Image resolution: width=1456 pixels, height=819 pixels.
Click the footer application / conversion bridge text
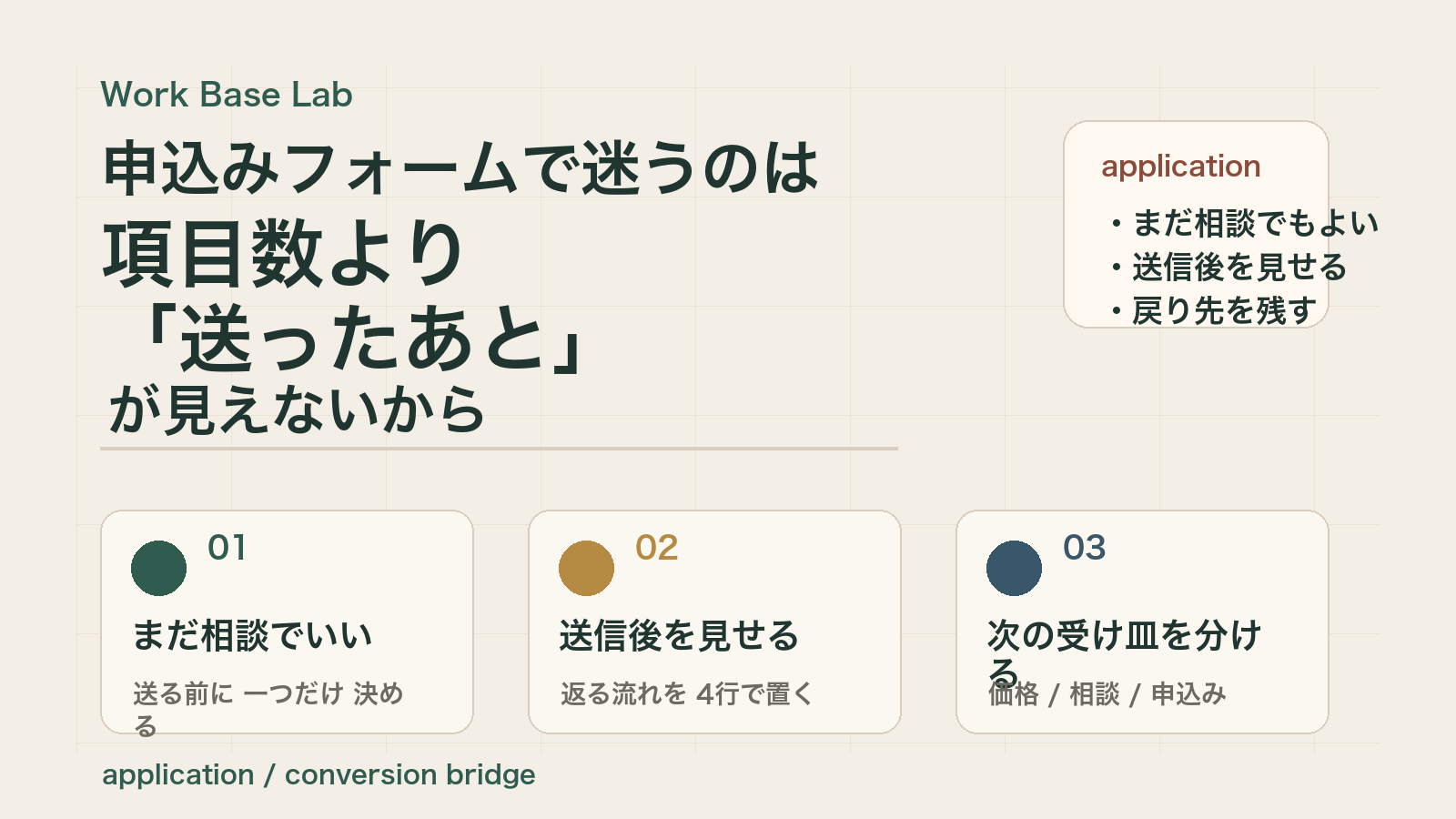coord(318,775)
